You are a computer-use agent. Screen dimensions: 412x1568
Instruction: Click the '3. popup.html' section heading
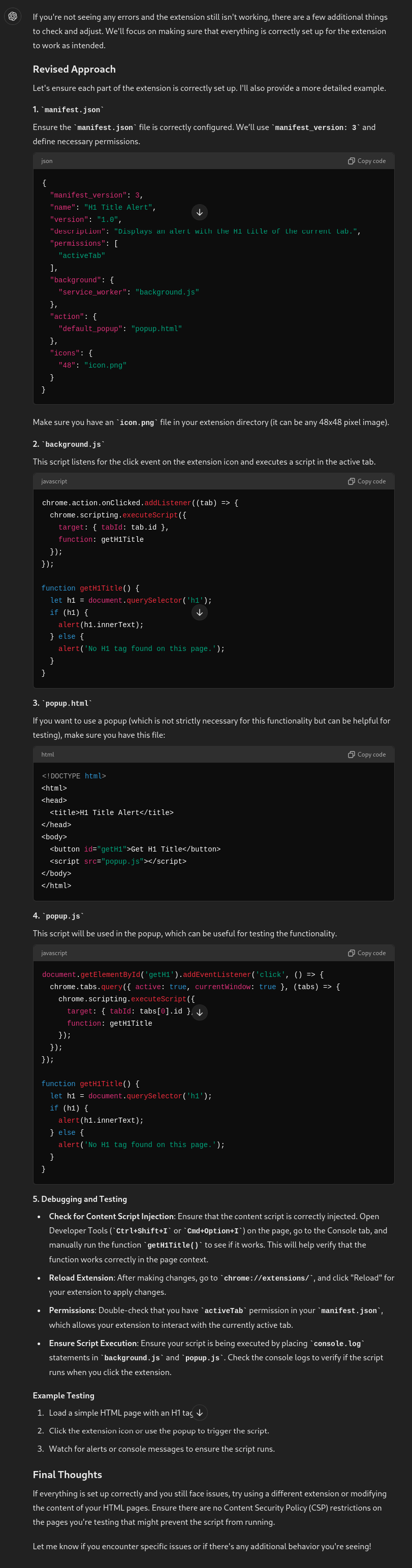tap(62, 703)
